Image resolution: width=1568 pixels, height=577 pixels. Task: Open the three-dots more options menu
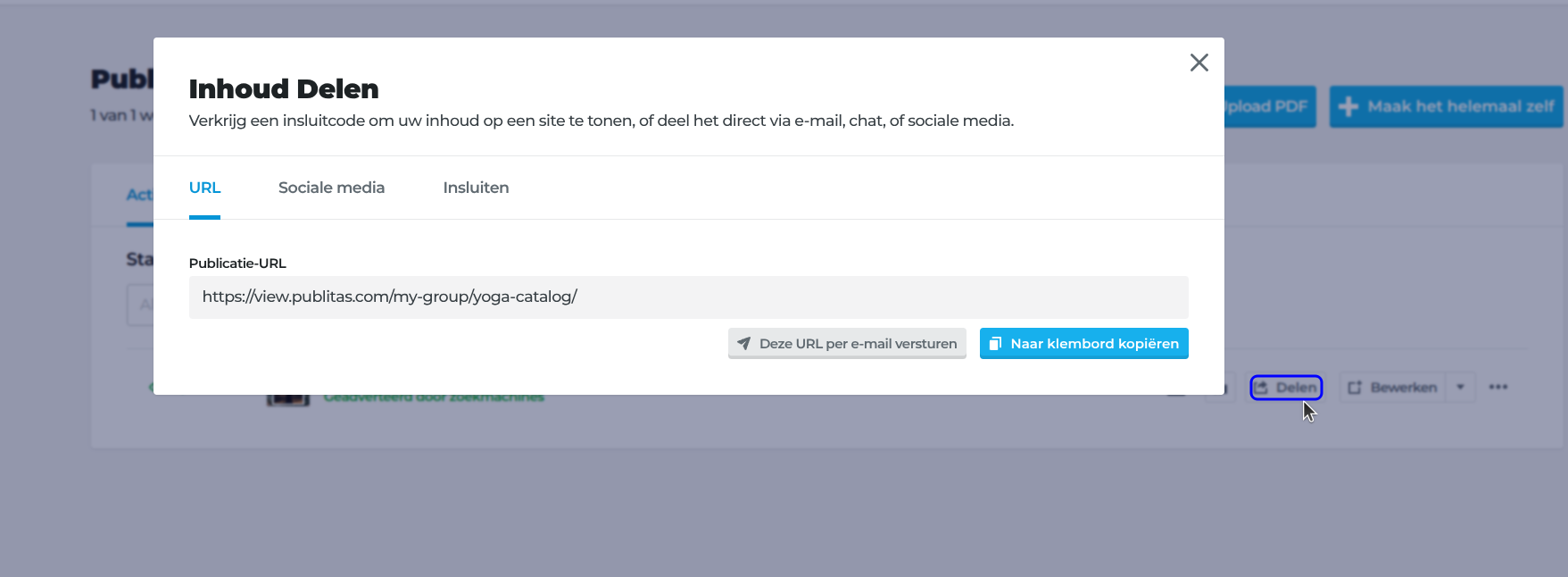click(x=1497, y=388)
